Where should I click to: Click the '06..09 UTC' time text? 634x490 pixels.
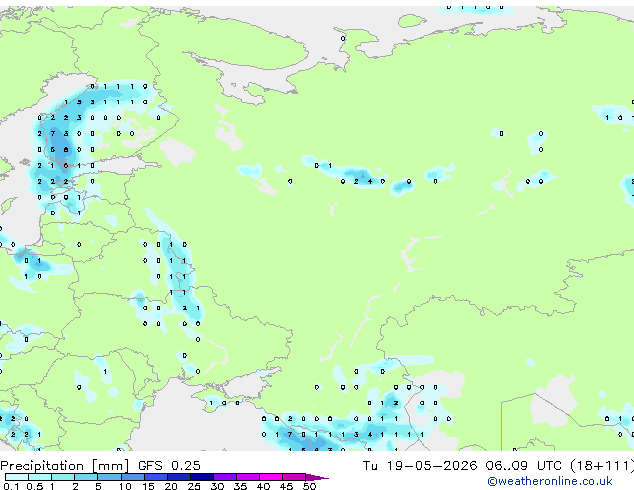(x=524, y=466)
